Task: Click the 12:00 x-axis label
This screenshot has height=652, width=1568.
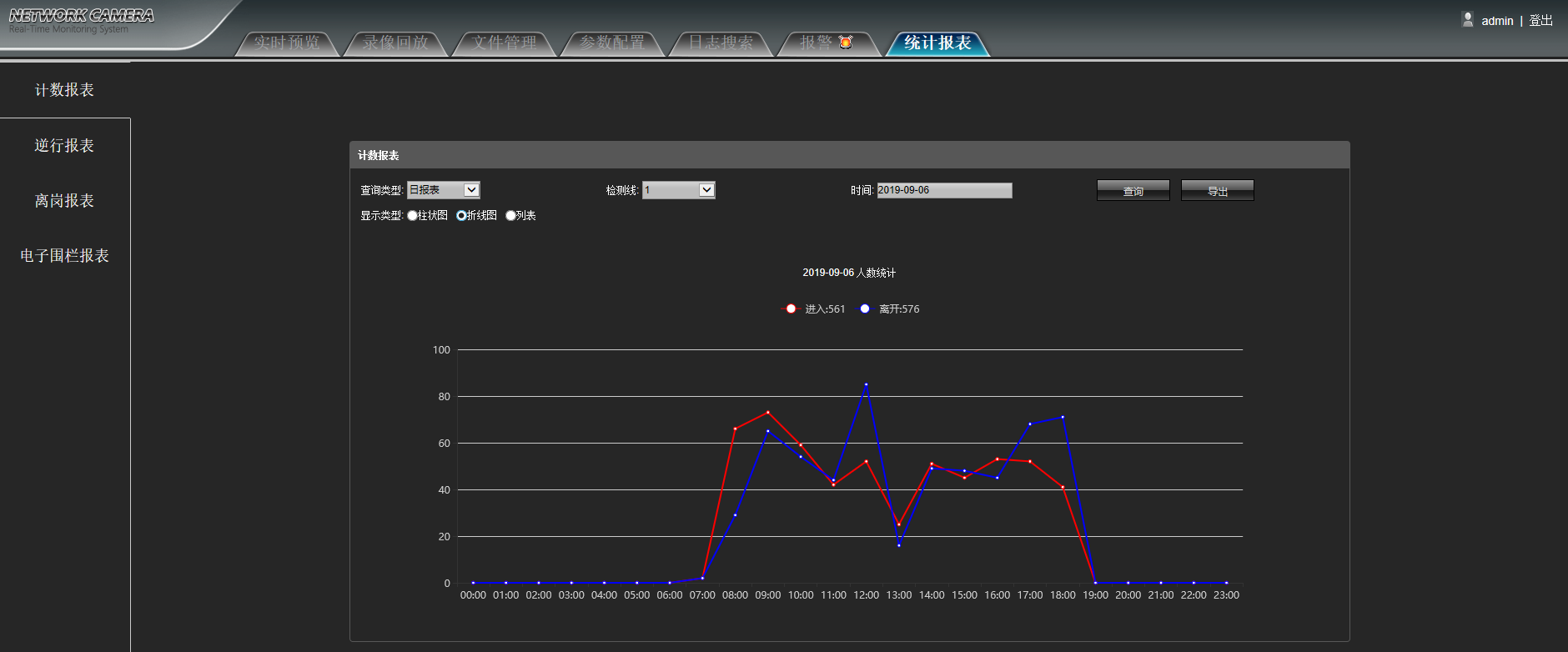Action: [x=866, y=595]
